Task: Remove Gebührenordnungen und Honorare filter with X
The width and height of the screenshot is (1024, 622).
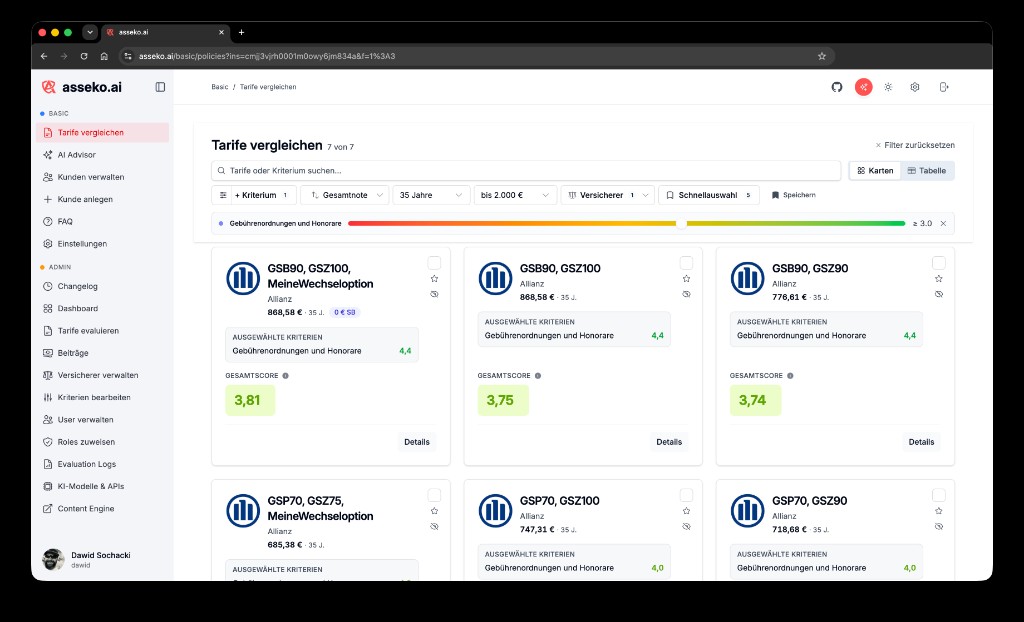Action: click(943, 223)
